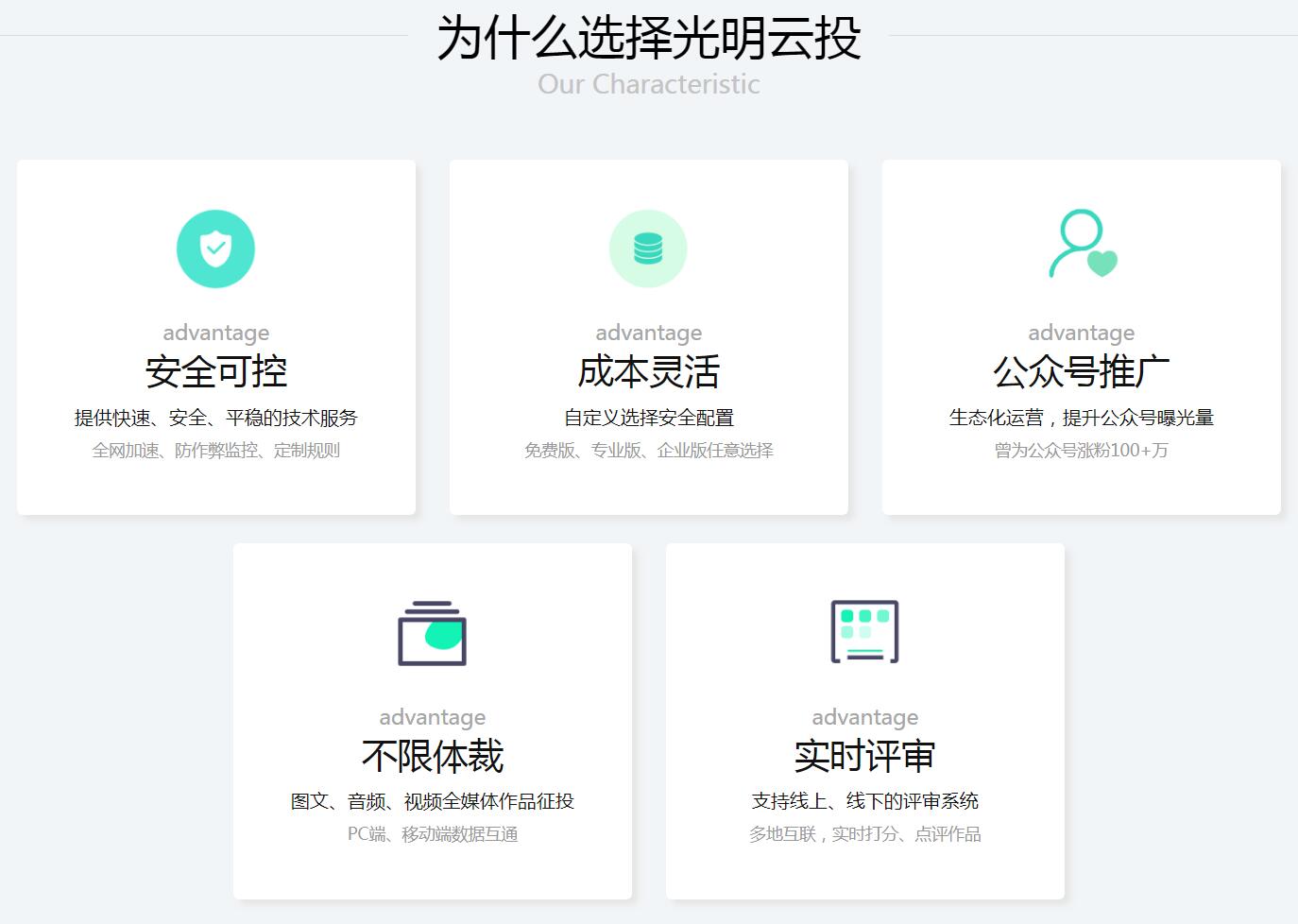Click text PC端、移动端数据互通
This screenshot has height=924, width=1298.
pos(433,834)
